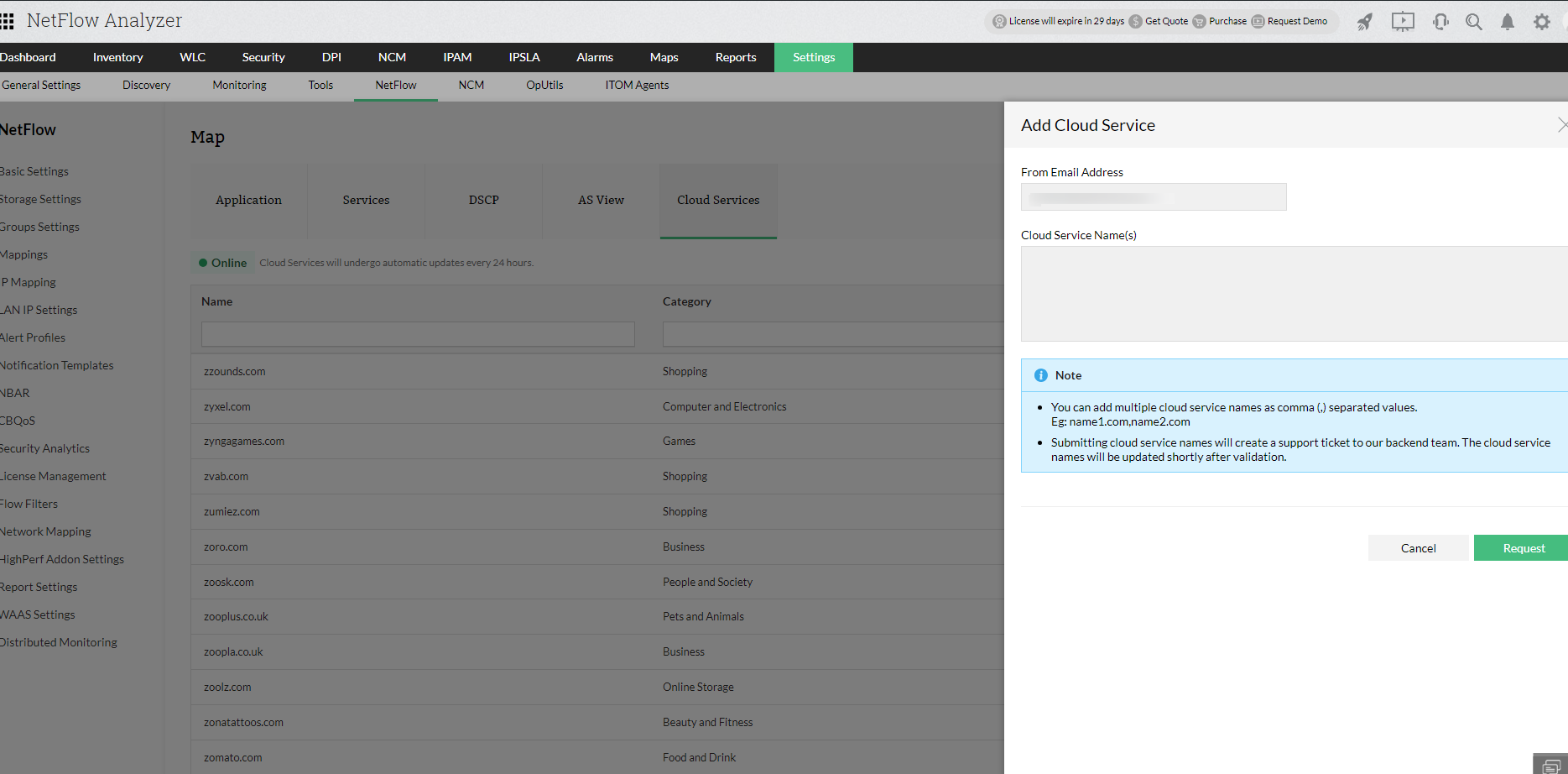Image resolution: width=1568 pixels, height=774 pixels.
Task: Open the apps grid menu icon
Action: pos(7,21)
